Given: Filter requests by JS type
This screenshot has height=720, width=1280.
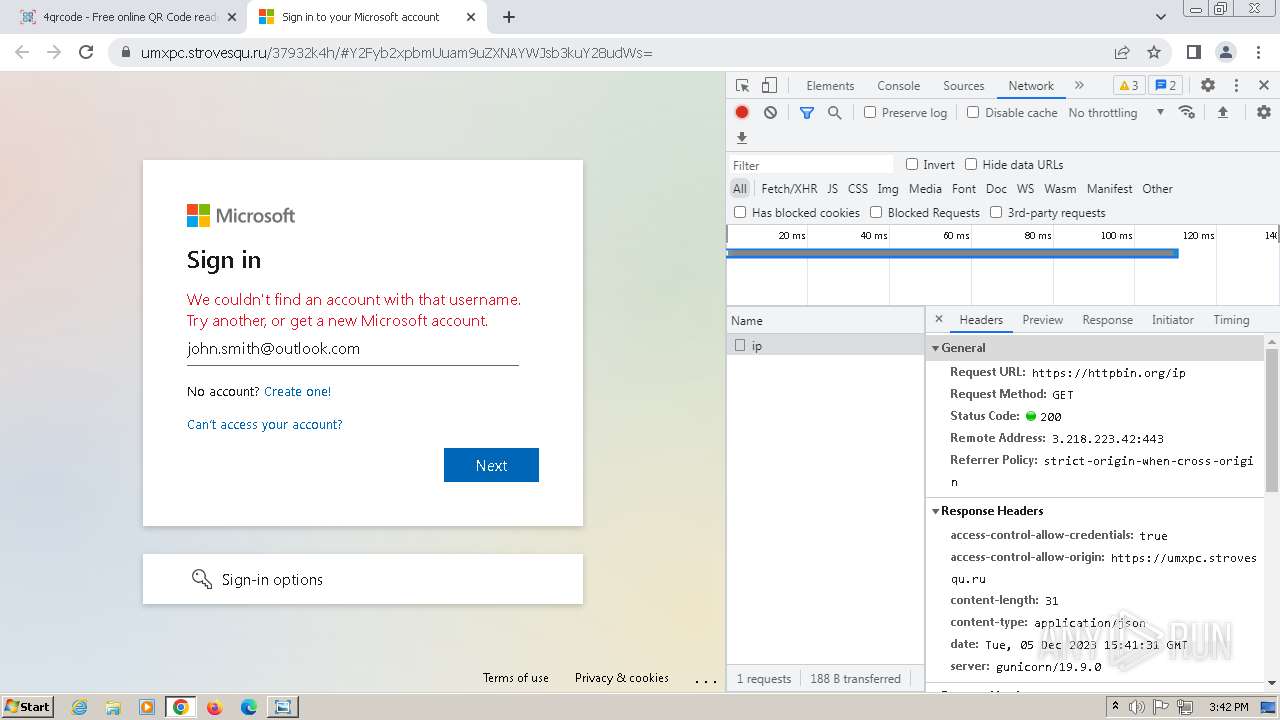Looking at the screenshot, I should [833, 189].
